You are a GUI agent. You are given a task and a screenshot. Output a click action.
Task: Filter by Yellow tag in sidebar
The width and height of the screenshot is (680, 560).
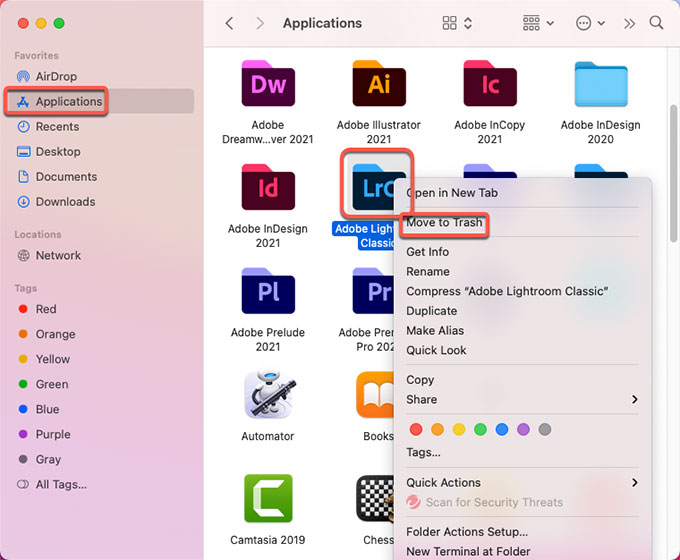coord(44,359)
